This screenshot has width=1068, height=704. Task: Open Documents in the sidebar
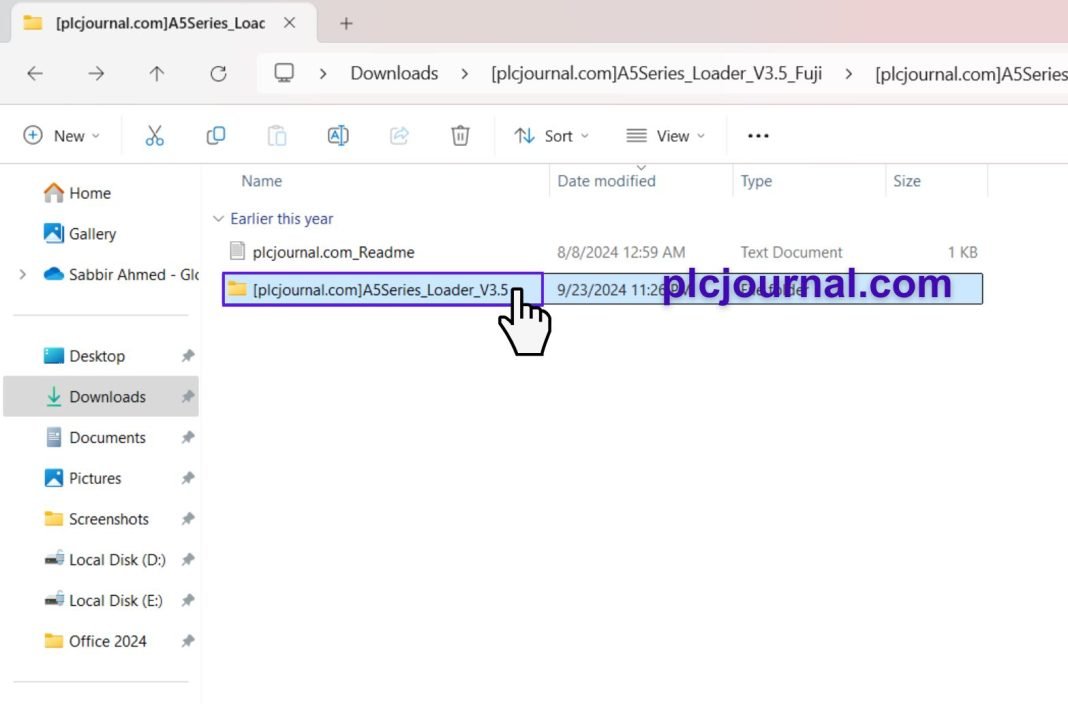point(107,437)
